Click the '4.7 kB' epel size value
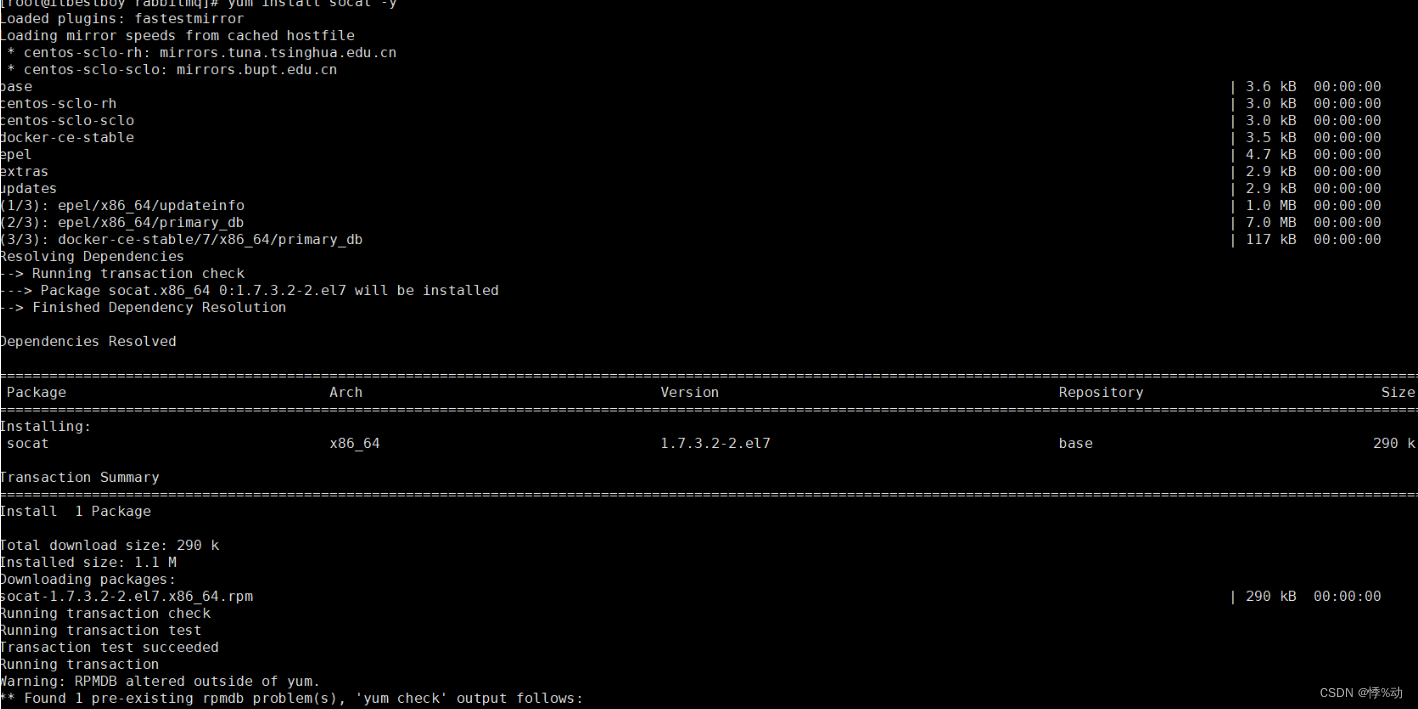This screenshot has height=709, width=1418. click(x=1271, y=154)
